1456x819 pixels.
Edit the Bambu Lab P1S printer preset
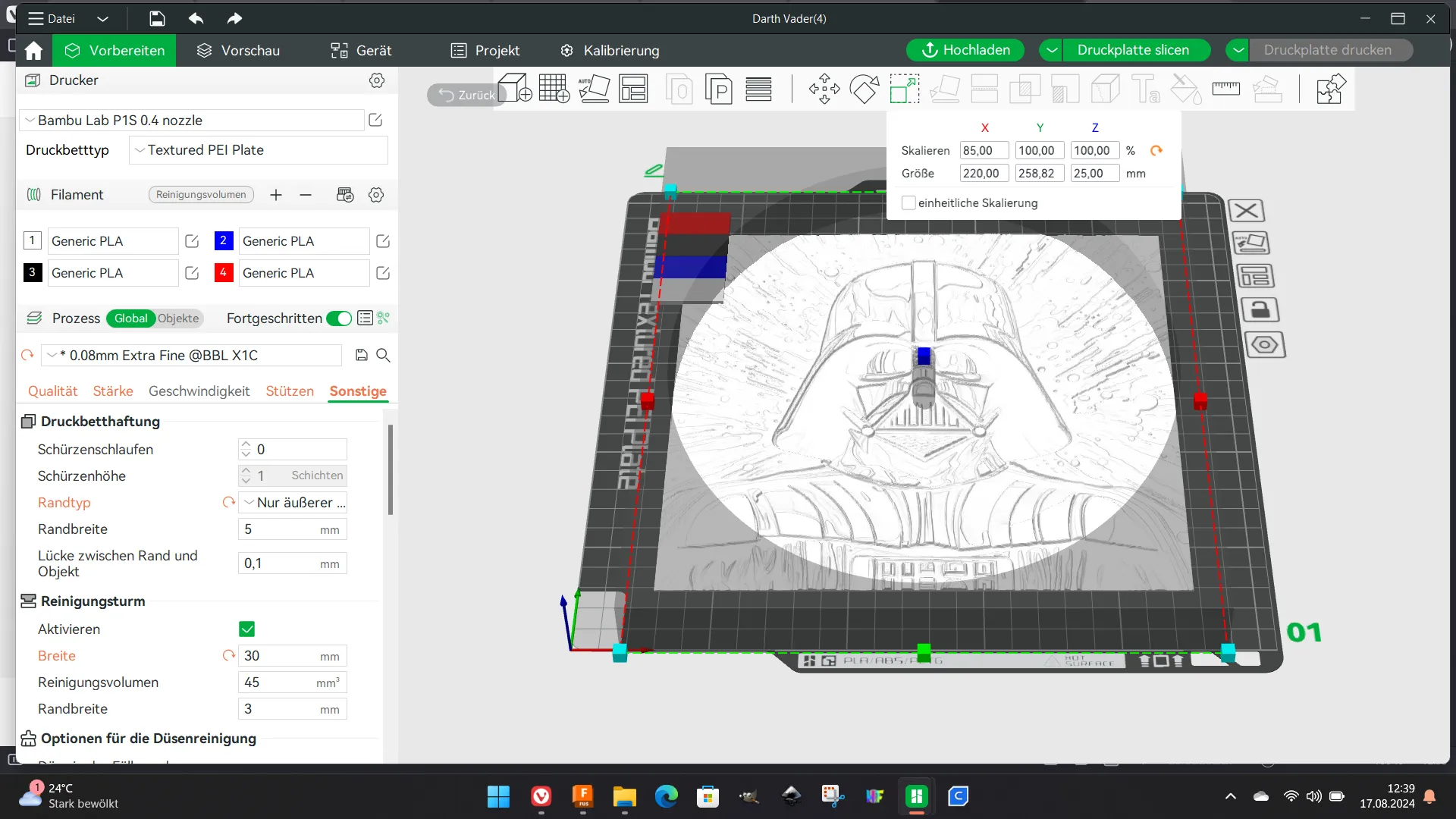(x=375, y=120)
